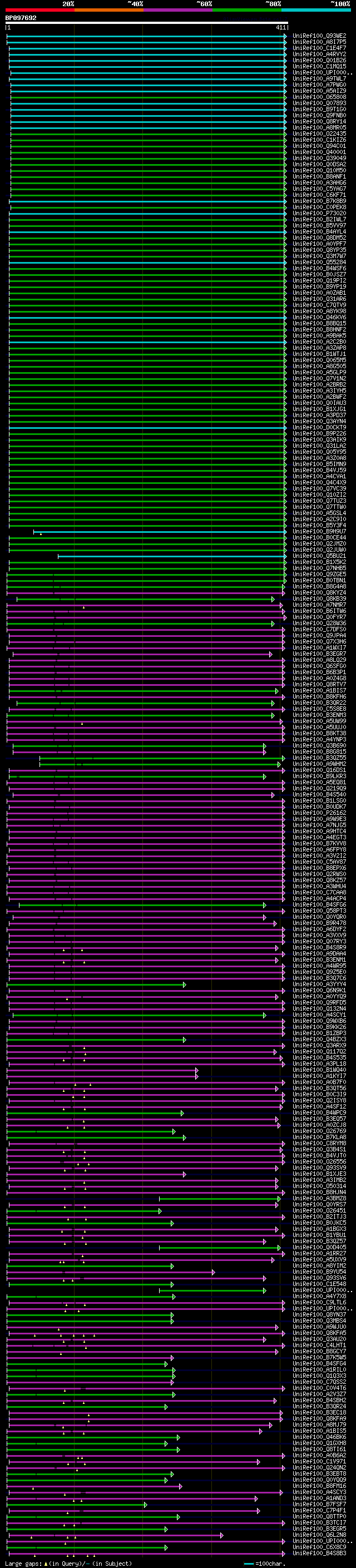This screenshot has height=1568, width=356.
Task: Select the UniRef100_Q55284 label
Action: [319, 263]
